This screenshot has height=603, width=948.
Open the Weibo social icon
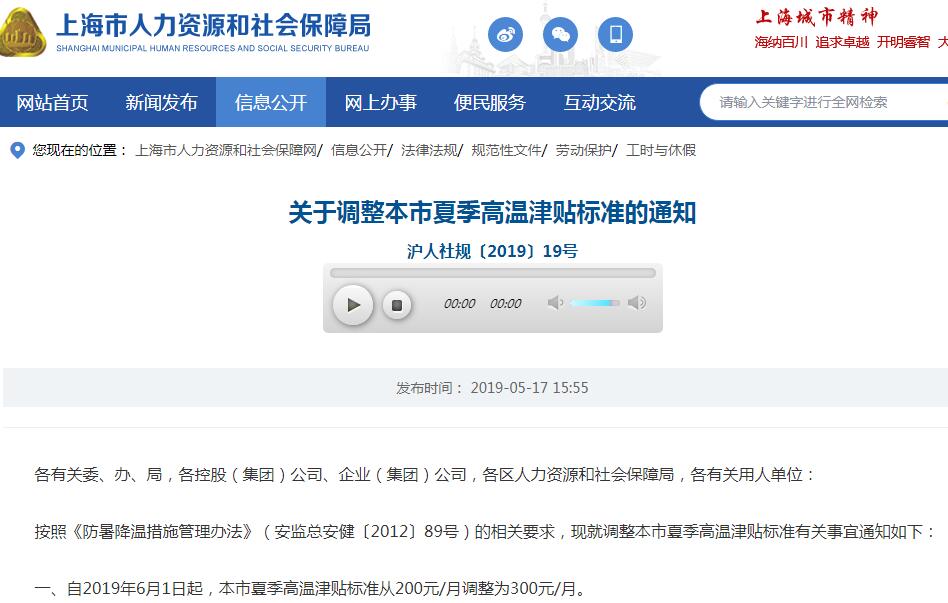505,34
